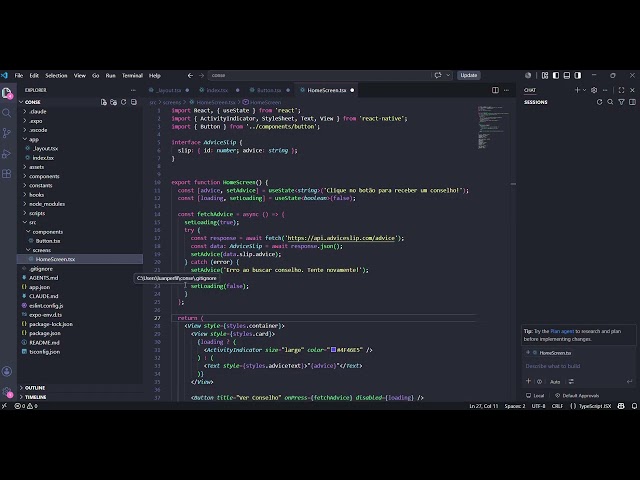640x480 pixels.
Task: Change the Local session target
Action: pyautogui.click(x=535, y=396)
